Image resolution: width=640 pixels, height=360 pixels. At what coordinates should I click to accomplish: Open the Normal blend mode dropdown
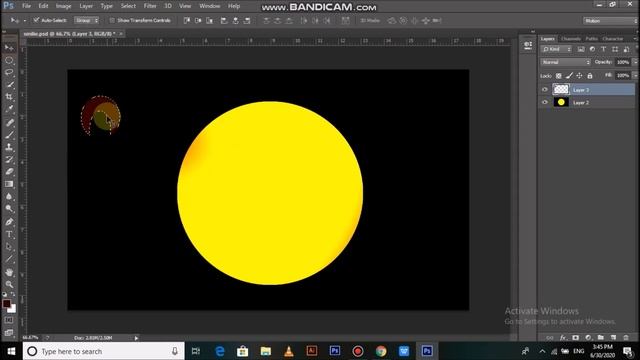click(565, 62)
